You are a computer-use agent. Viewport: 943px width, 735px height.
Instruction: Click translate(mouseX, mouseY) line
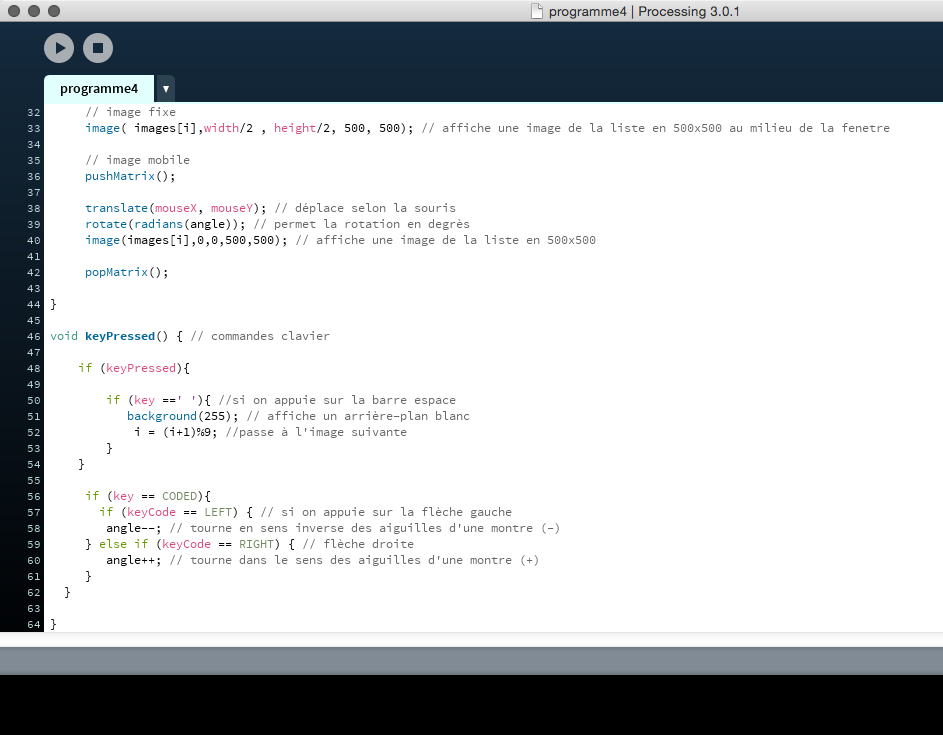coord(175,208)
